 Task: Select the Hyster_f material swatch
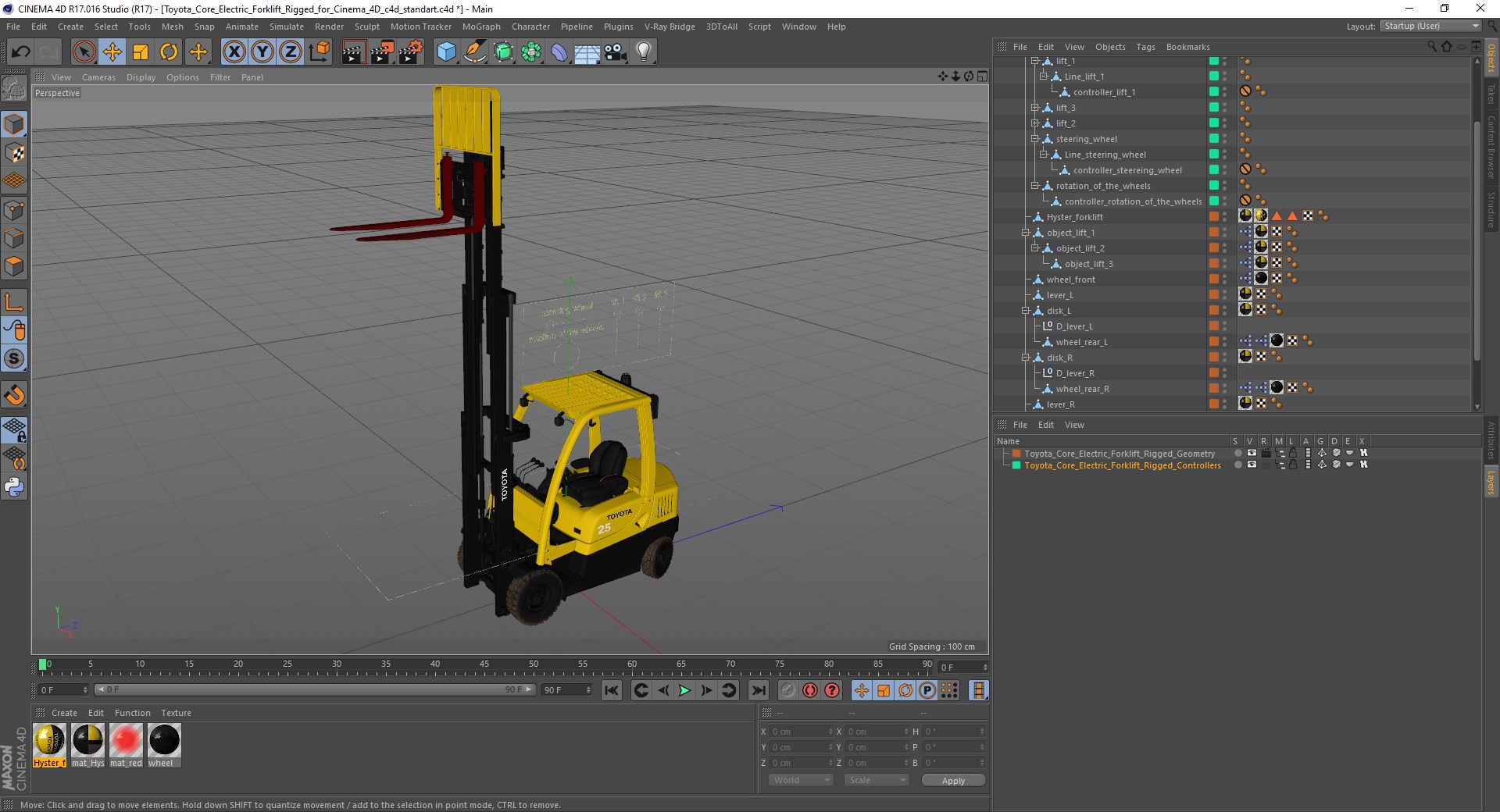(49, 745)
